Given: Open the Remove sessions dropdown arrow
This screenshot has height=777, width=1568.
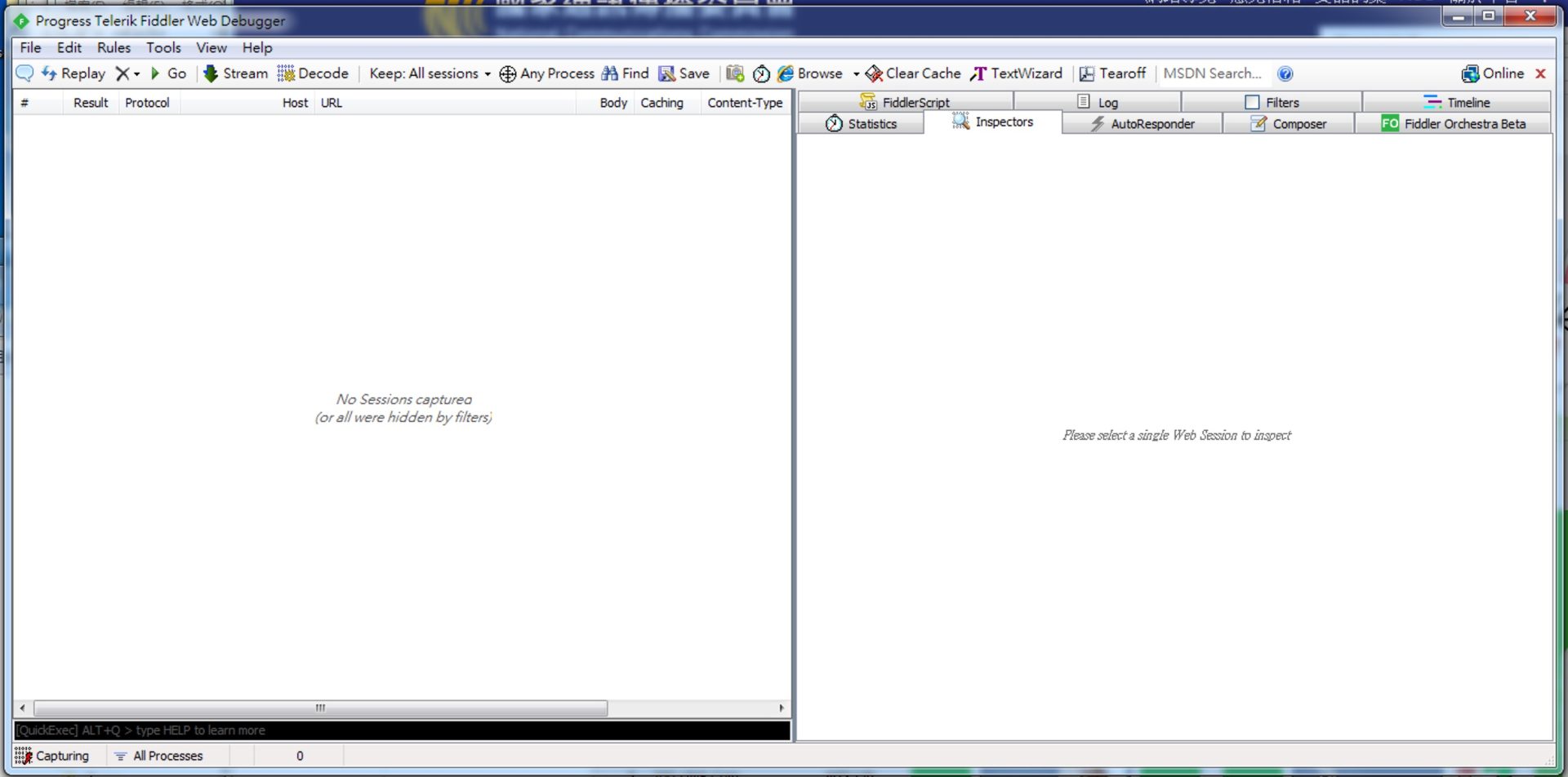Looking at the screenshot, I should (136, 74).
